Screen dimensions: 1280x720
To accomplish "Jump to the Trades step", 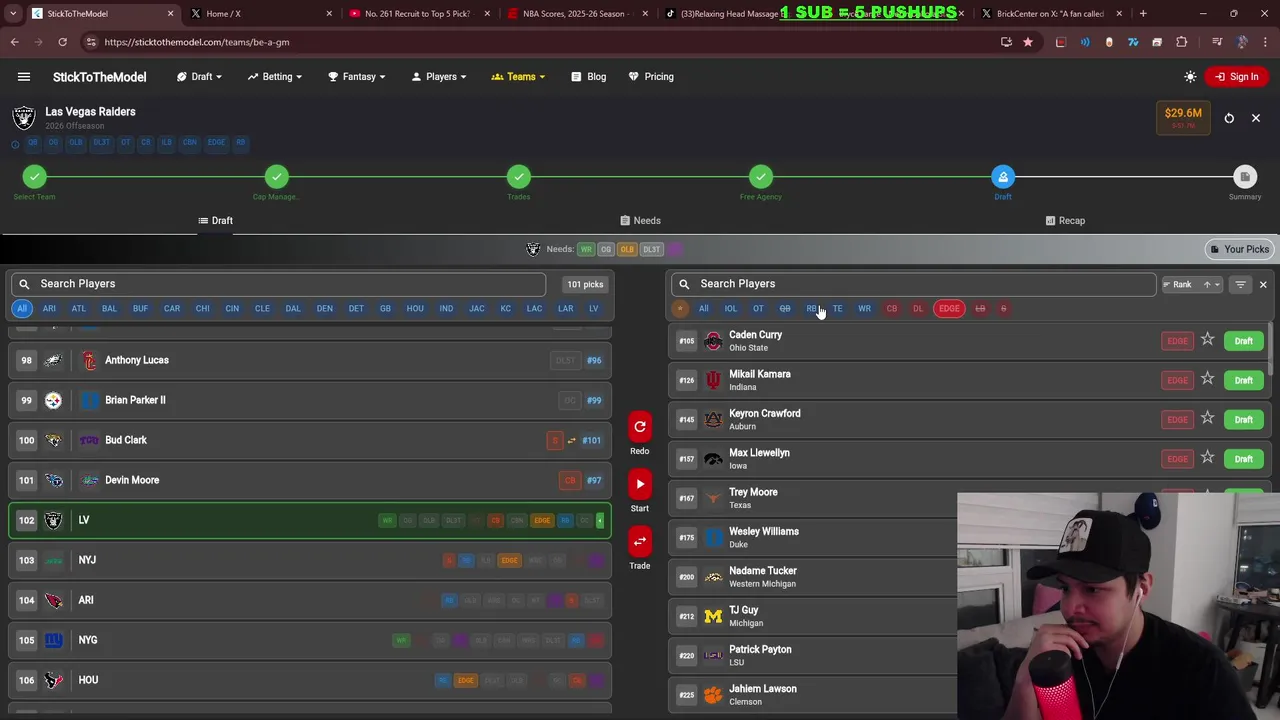I will (x=518, y=178).
